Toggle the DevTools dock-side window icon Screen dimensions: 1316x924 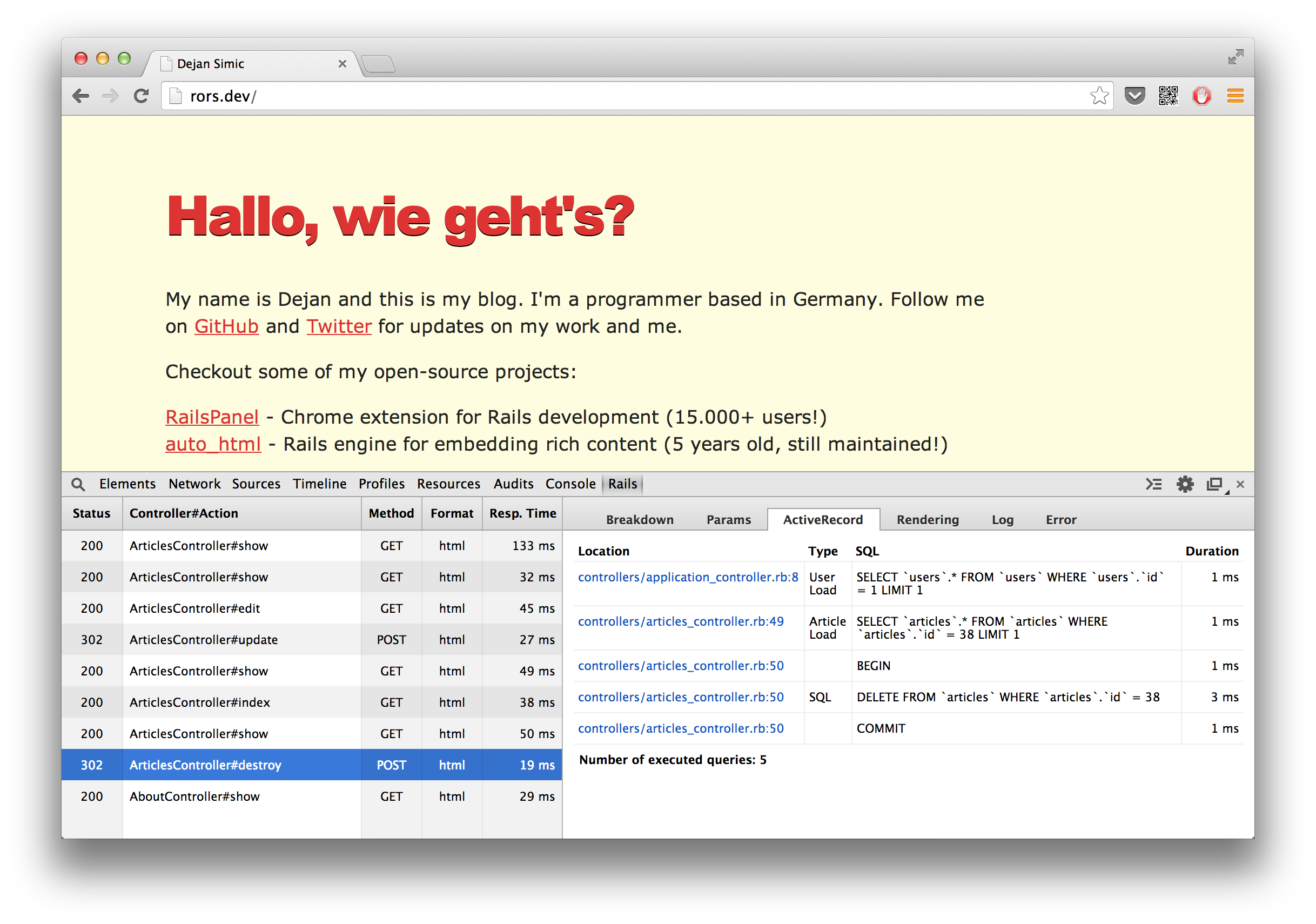(x=1214, y=484)
